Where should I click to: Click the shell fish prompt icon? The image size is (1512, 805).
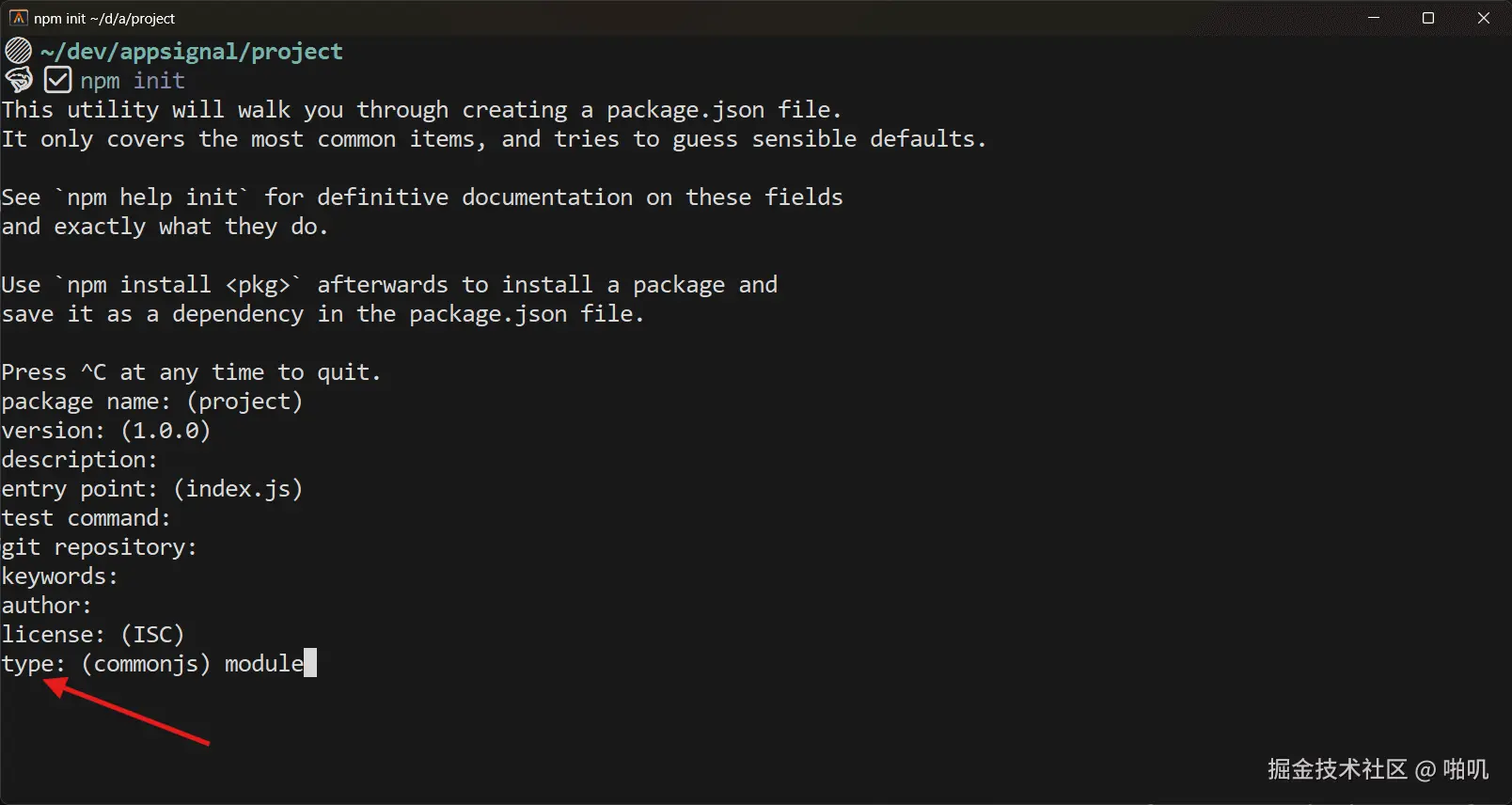pos(17,79)
